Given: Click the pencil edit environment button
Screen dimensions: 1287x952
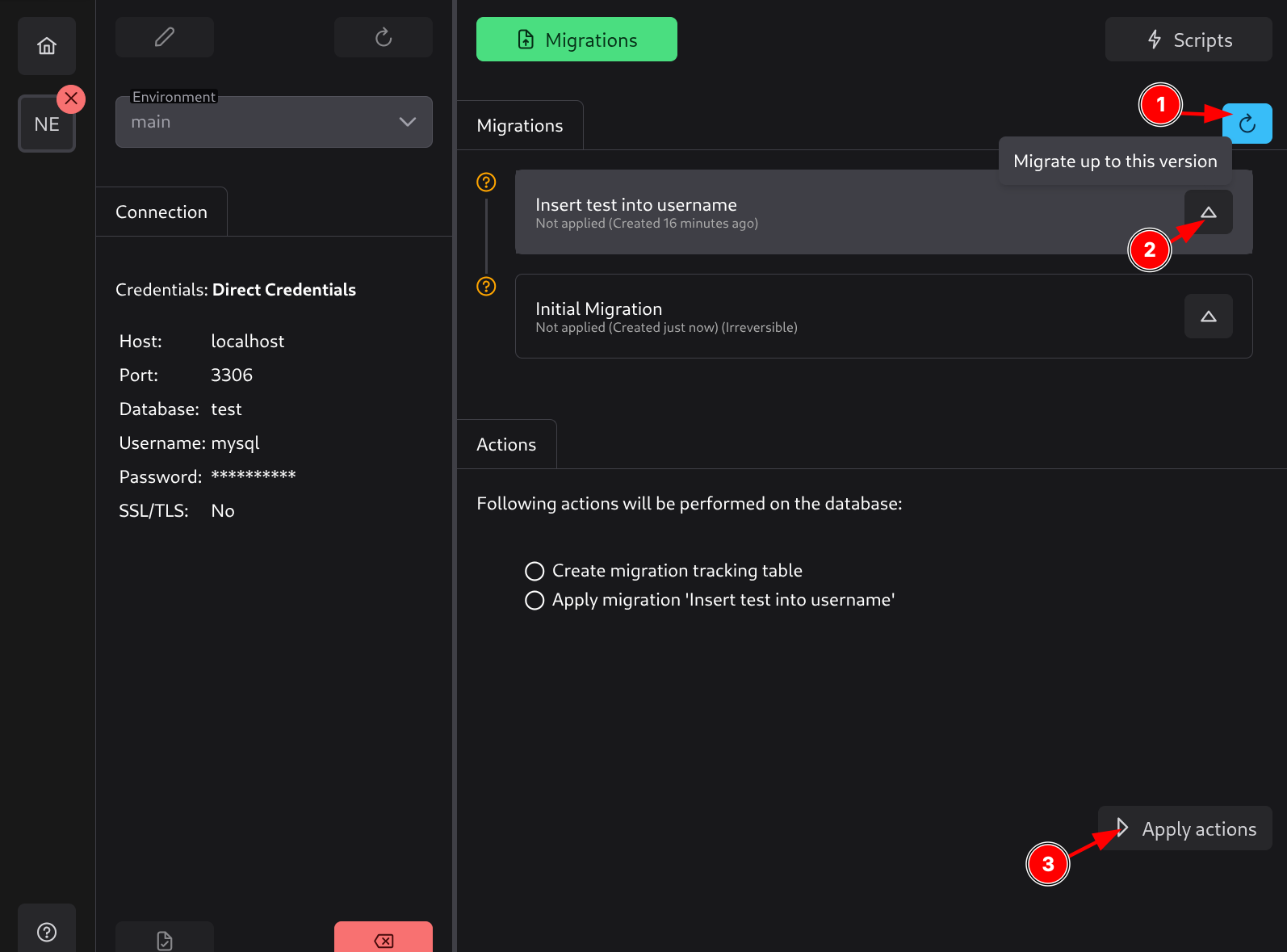Looking at the screenshot, I should pos(165,37).
